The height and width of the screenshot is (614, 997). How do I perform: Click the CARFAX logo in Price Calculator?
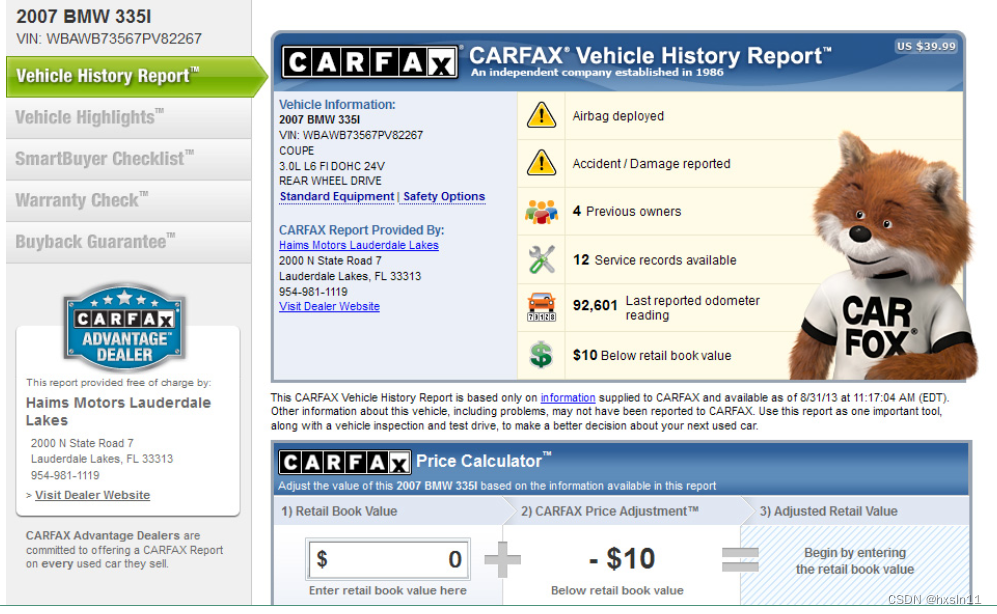pyautogui.click(x=345, y=462)
